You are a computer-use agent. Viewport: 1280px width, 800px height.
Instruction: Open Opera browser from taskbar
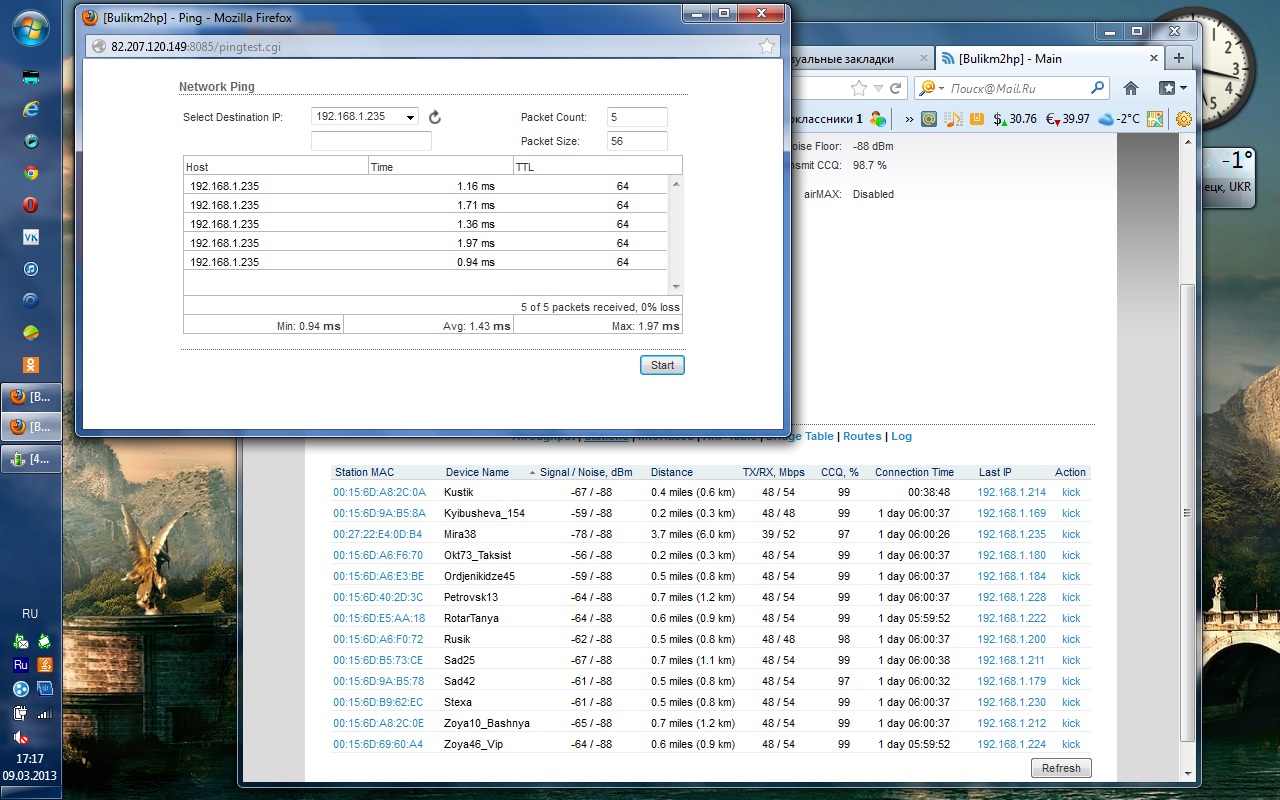tap(31, 205)
